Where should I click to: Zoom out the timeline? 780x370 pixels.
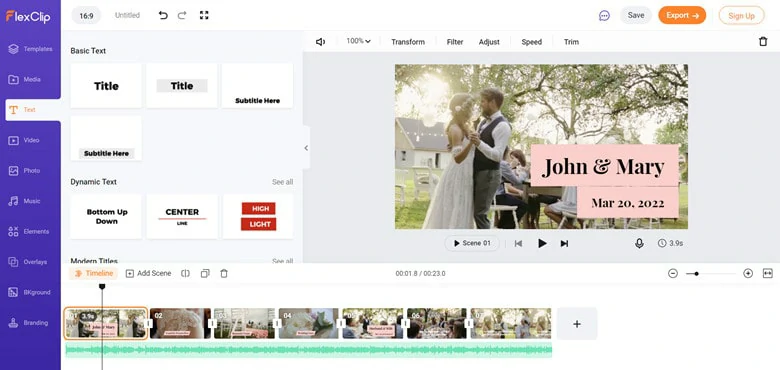[x=673, y=273]
